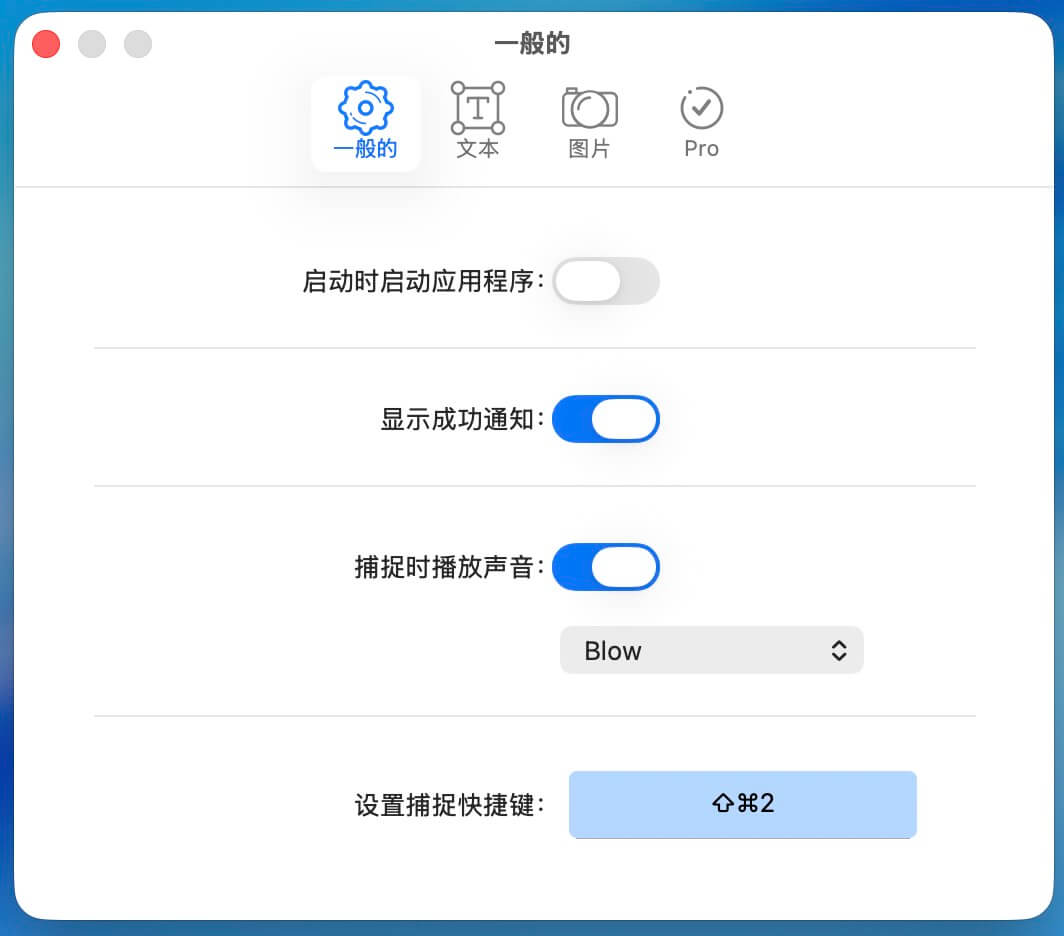1064x936 pixels.
Task: Select the text frame icon above 文本
Action: tap(477, 106)
